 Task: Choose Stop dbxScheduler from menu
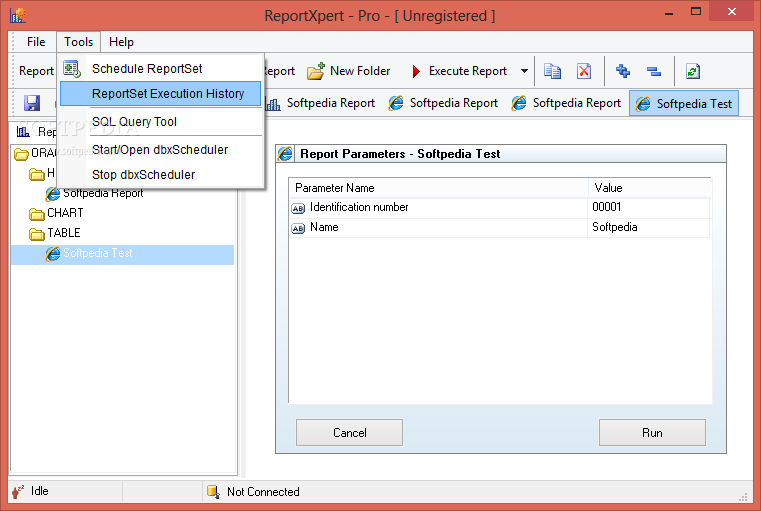[x=161, y=175]
